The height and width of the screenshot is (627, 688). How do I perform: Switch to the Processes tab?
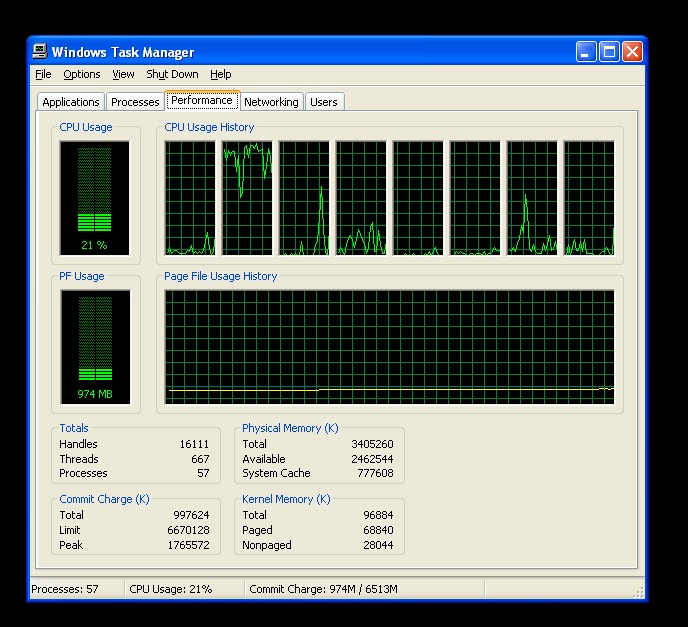point(135,102)
